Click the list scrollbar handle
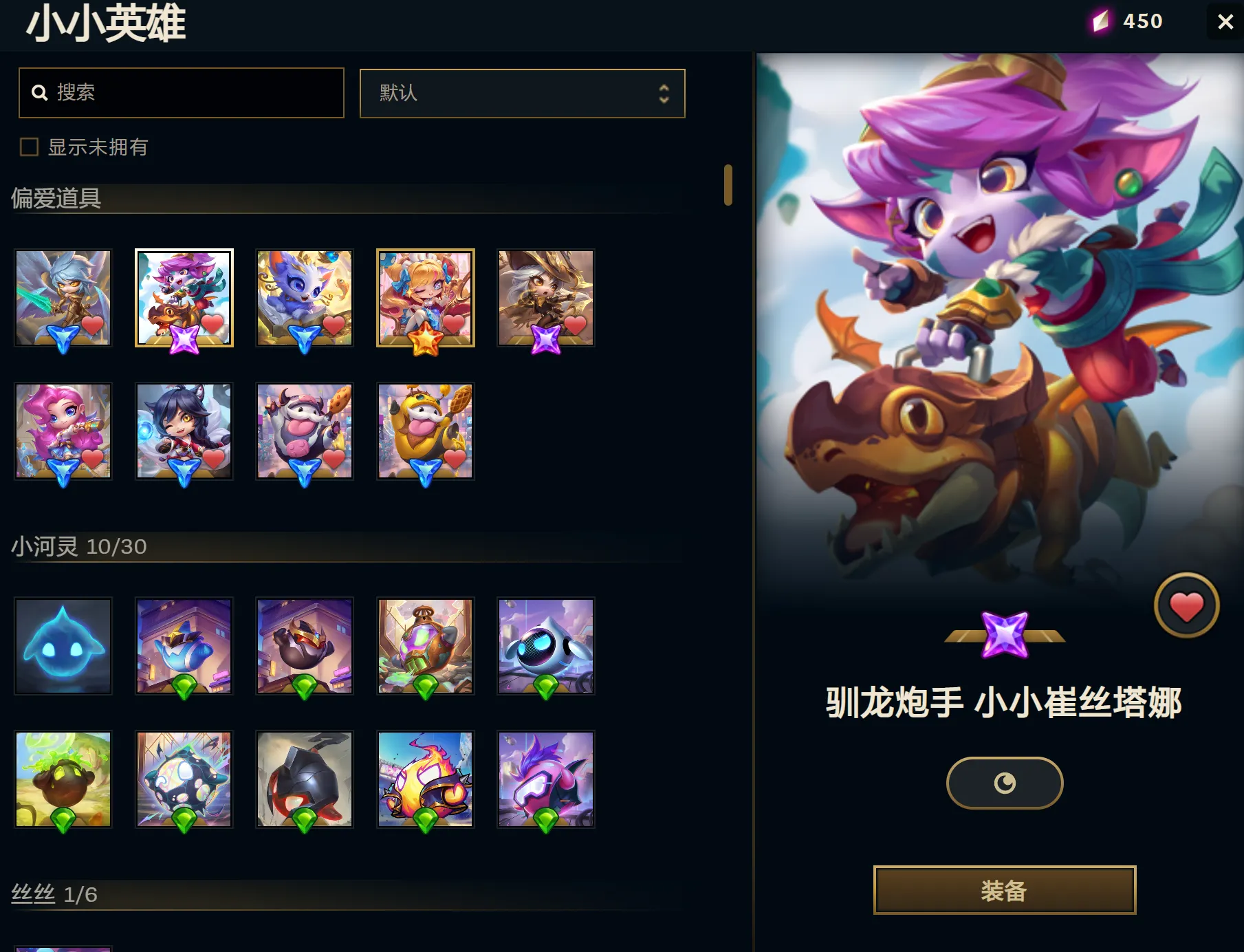This screenshot has height=952, width=1244. (728, 184)
